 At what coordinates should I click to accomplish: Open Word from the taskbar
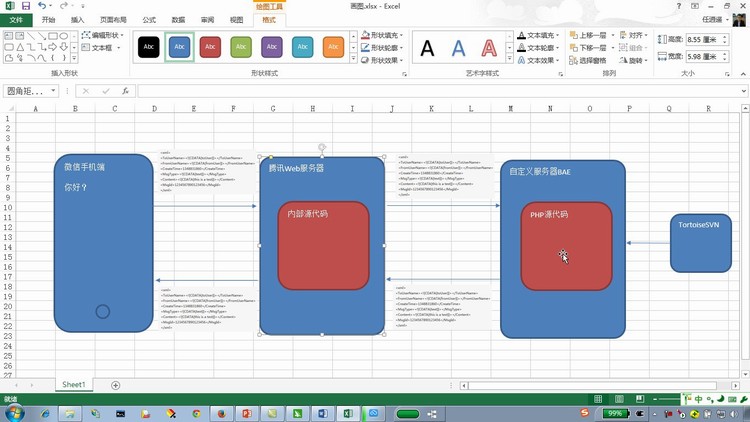(322, 413)
